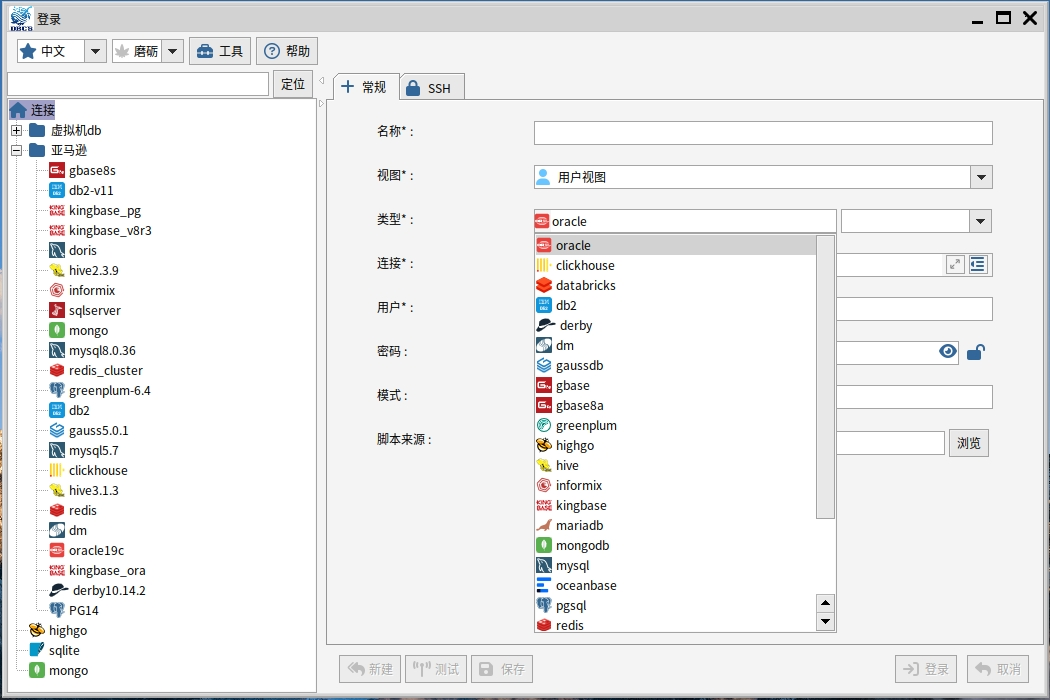Select doris connection in tree
Image resolution: width=1050 pixels, height=700 pixels.
click(73, 251)
